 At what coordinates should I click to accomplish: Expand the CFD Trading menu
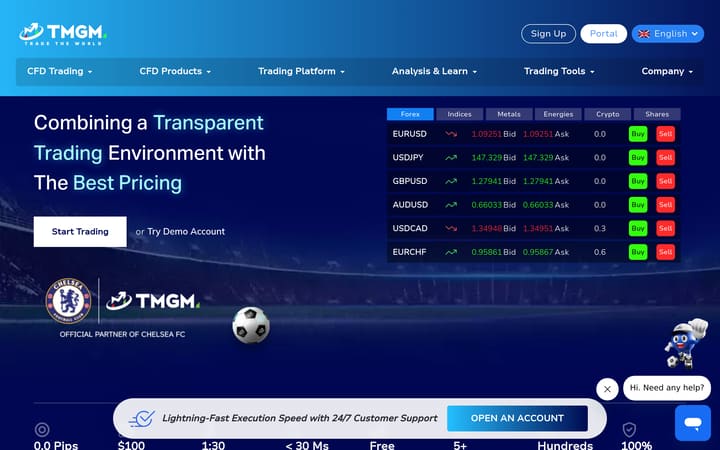coord(60,71)
